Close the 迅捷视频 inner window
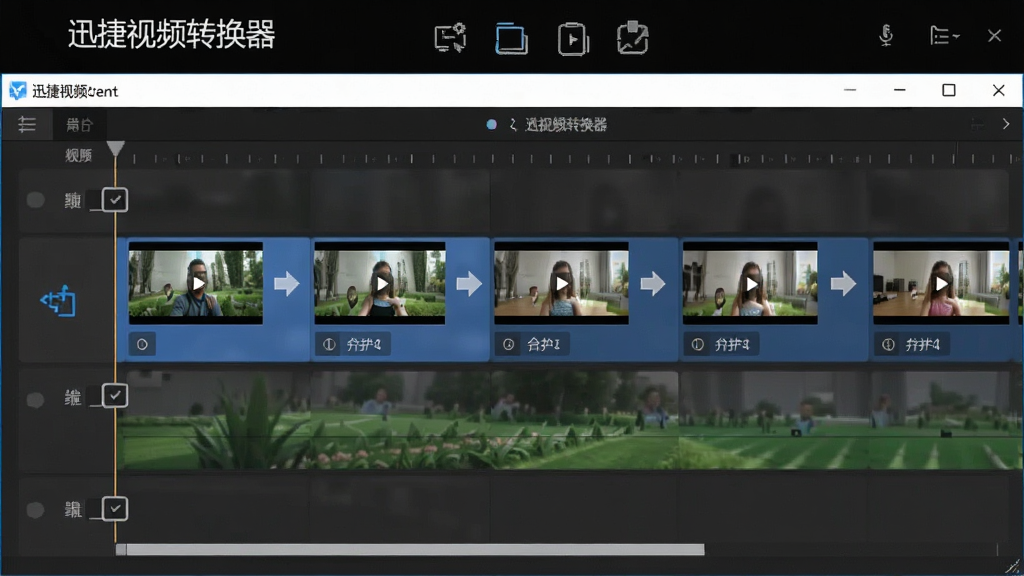 (999, 90)
